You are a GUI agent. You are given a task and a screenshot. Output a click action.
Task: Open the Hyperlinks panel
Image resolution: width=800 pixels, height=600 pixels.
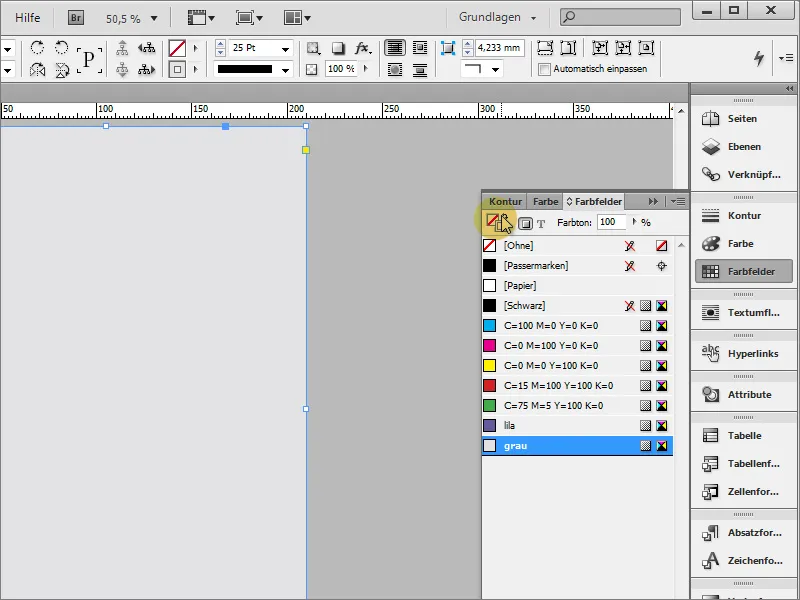click(743, 354)
